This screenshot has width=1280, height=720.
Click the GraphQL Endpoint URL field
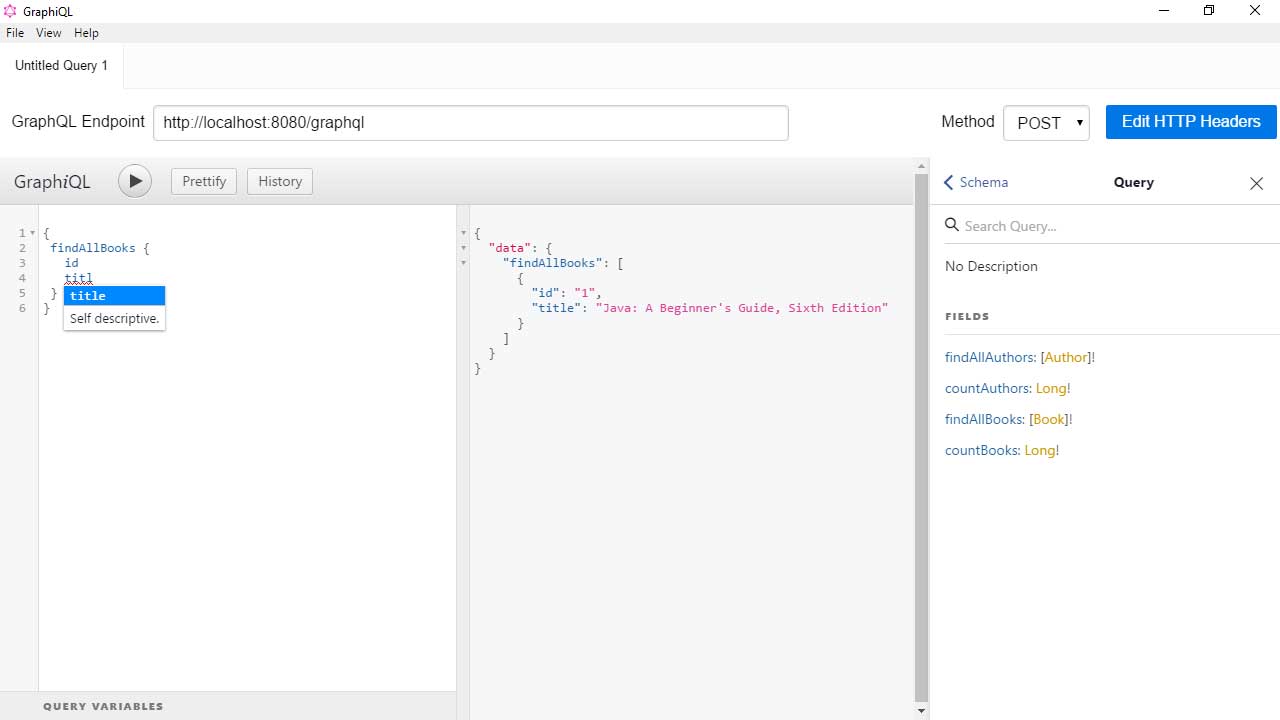coord(470,123)
